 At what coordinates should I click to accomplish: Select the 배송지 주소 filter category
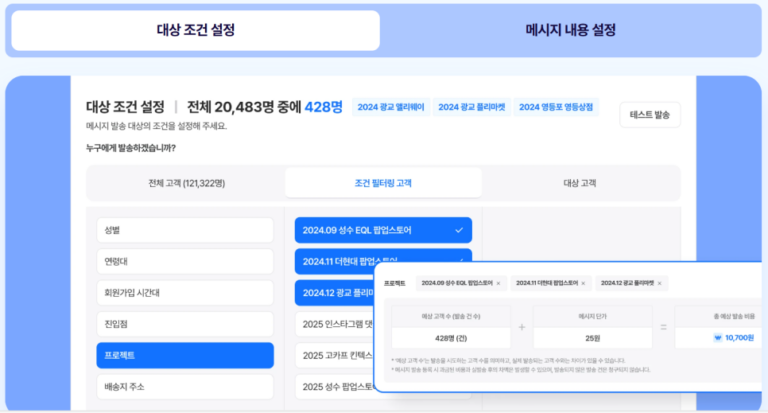coord(185,386)
